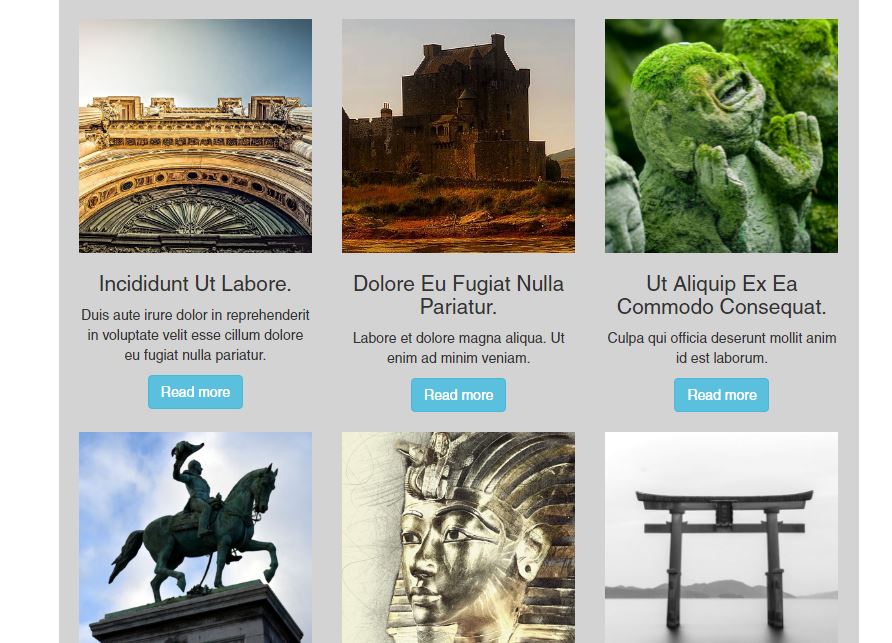Click the paragraph starting Culpa qui officia deserunt
Screen dimensions: 892x643
click(x=721, y=348)
